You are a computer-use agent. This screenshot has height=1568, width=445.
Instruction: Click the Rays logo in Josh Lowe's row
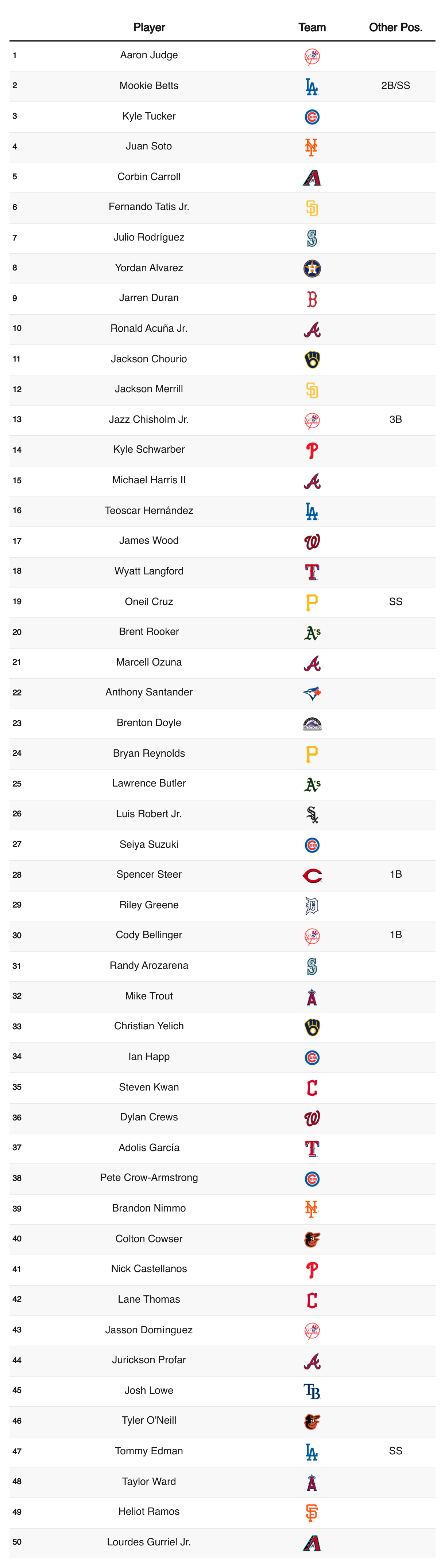coord(312,1392)
